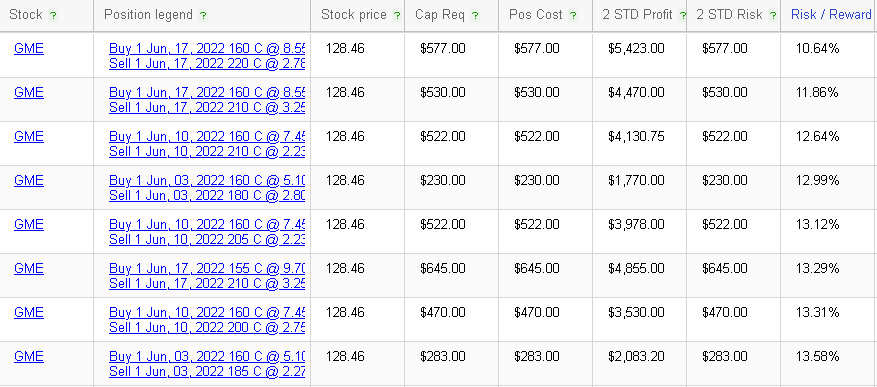Viewport: 877px width, 387px height.
Task: Click help icon next to Stock header
Action: [x=53, y=16]
